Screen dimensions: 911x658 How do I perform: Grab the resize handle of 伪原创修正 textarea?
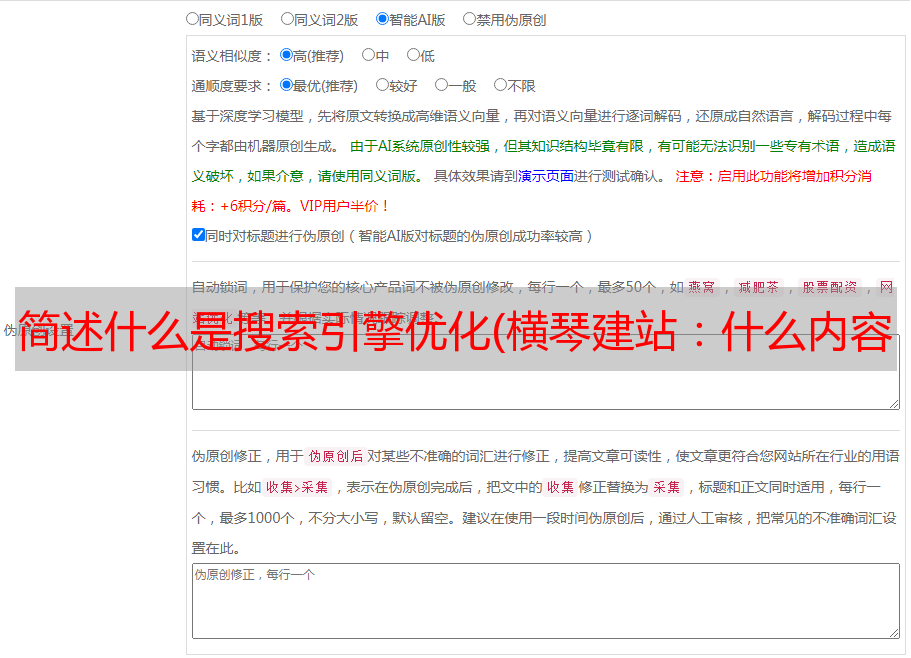[894, 633]
